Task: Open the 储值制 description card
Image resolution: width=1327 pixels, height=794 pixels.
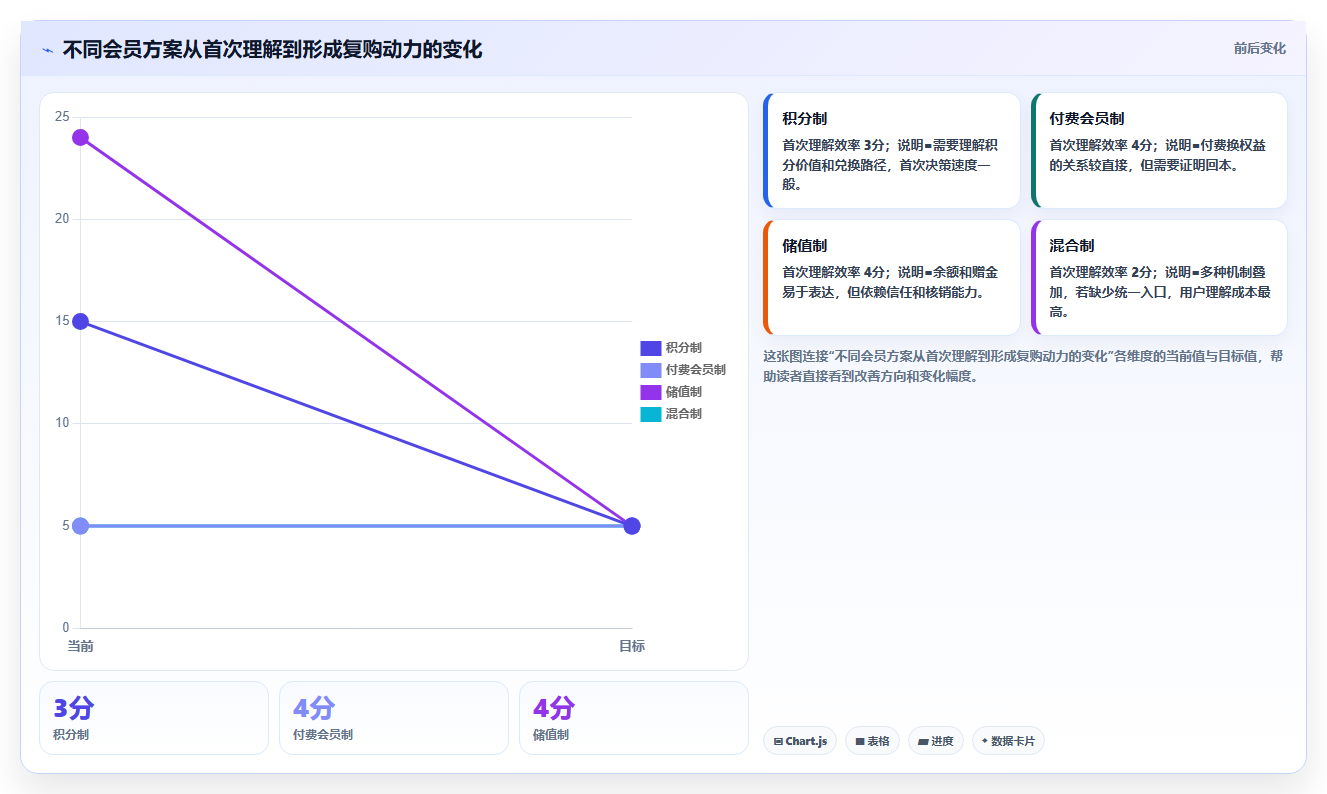Action: tap(891, 278)
